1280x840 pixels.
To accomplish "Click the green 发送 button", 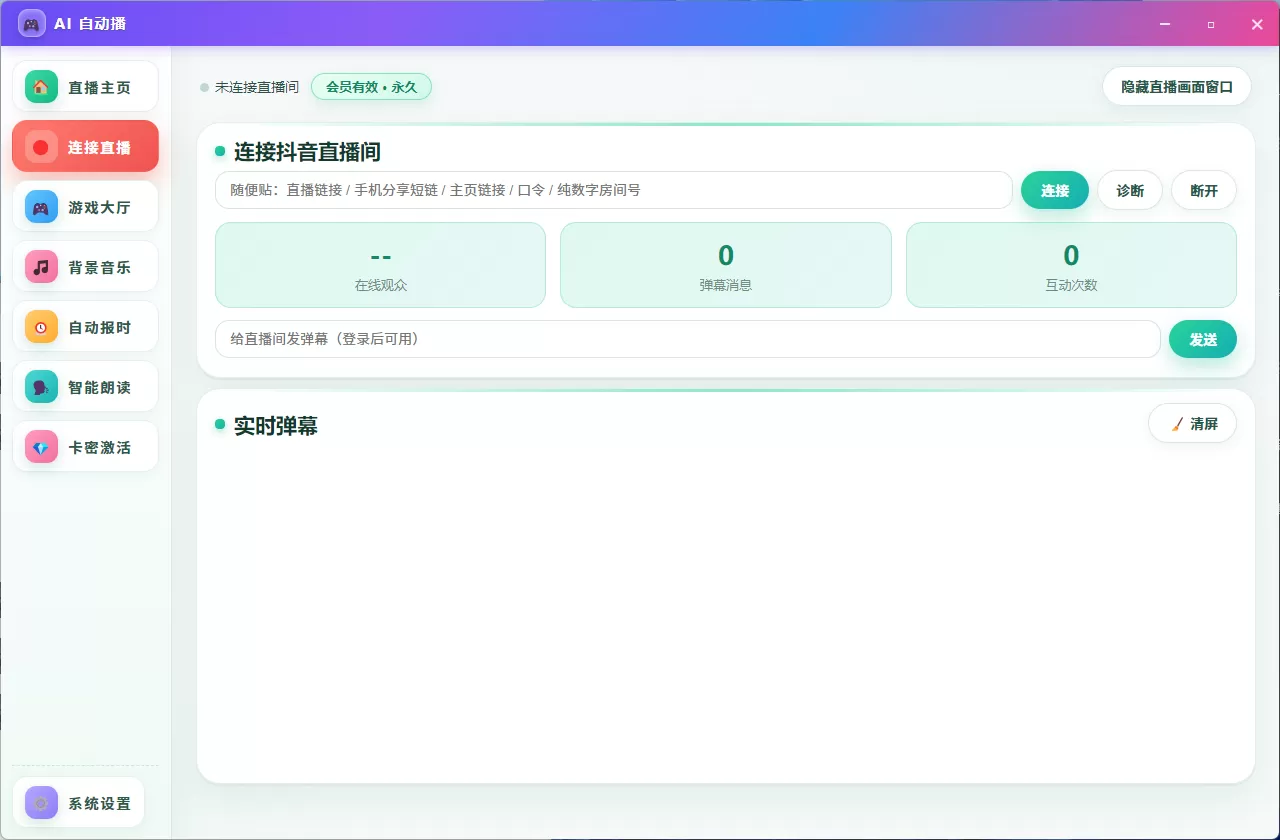I will click(1203, 339).
